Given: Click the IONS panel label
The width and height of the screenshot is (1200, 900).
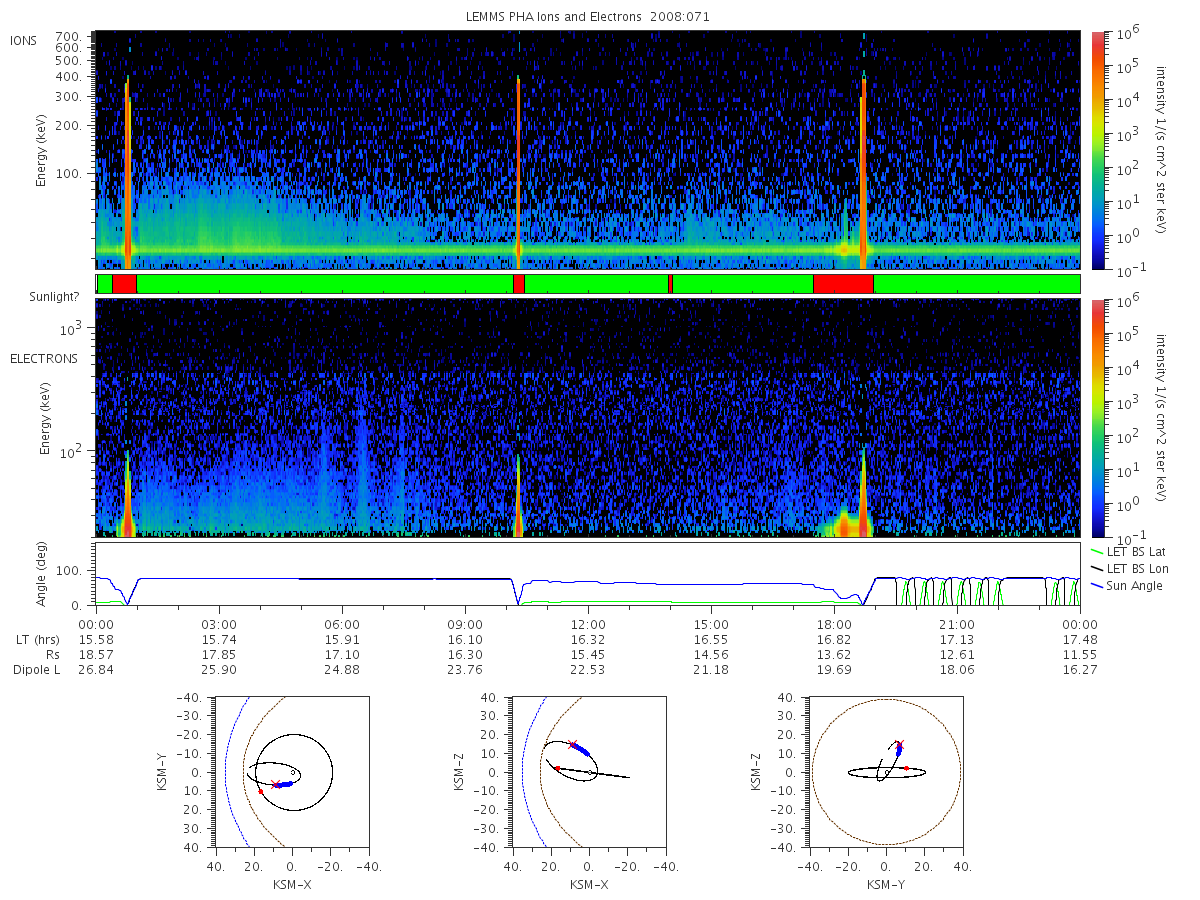Looking at the screenshot, I should 25,40.
